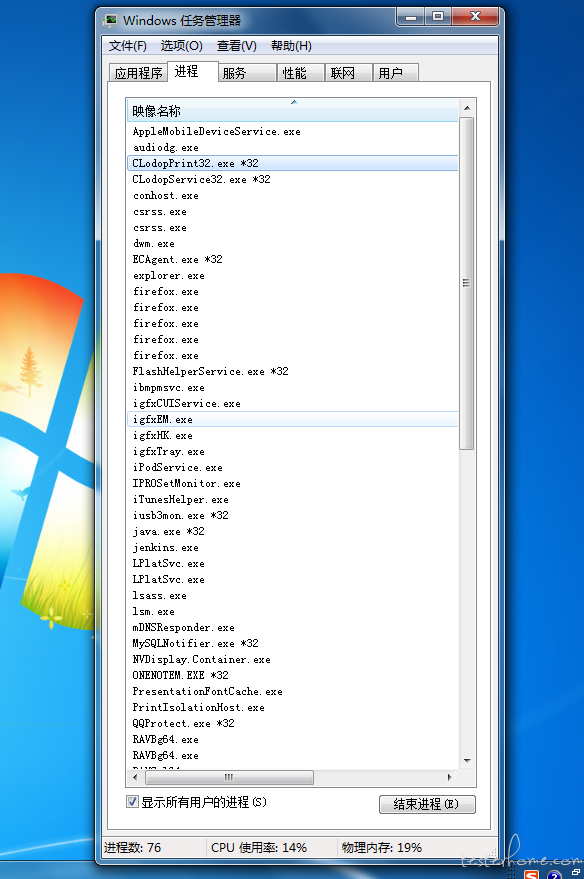The height and width of the screenshot is (879, 584).
Task: Select conhost.exe process row
Action: [x=292, y=196]
